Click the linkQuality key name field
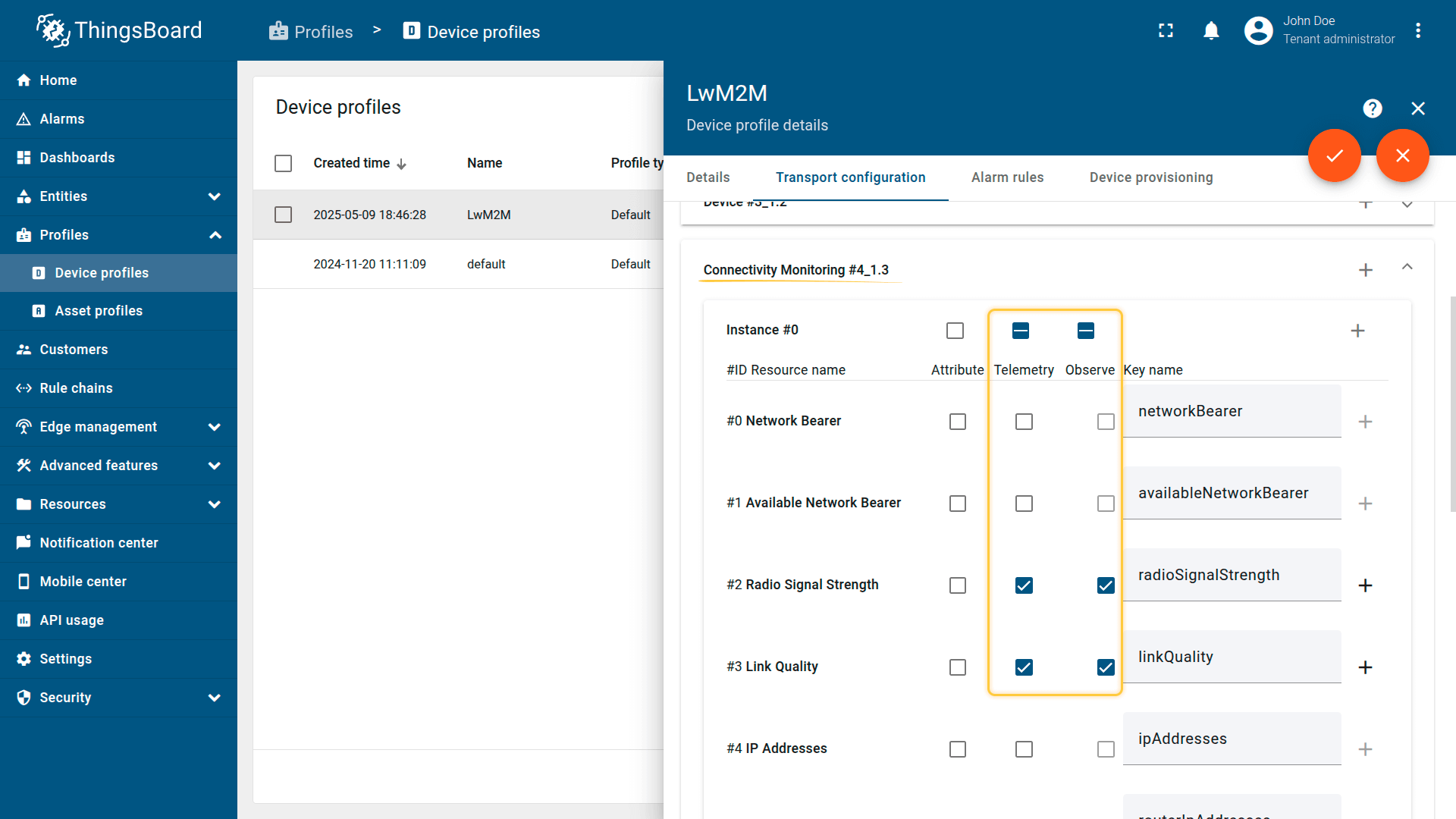1456x819 pixels. (1231, 657)
